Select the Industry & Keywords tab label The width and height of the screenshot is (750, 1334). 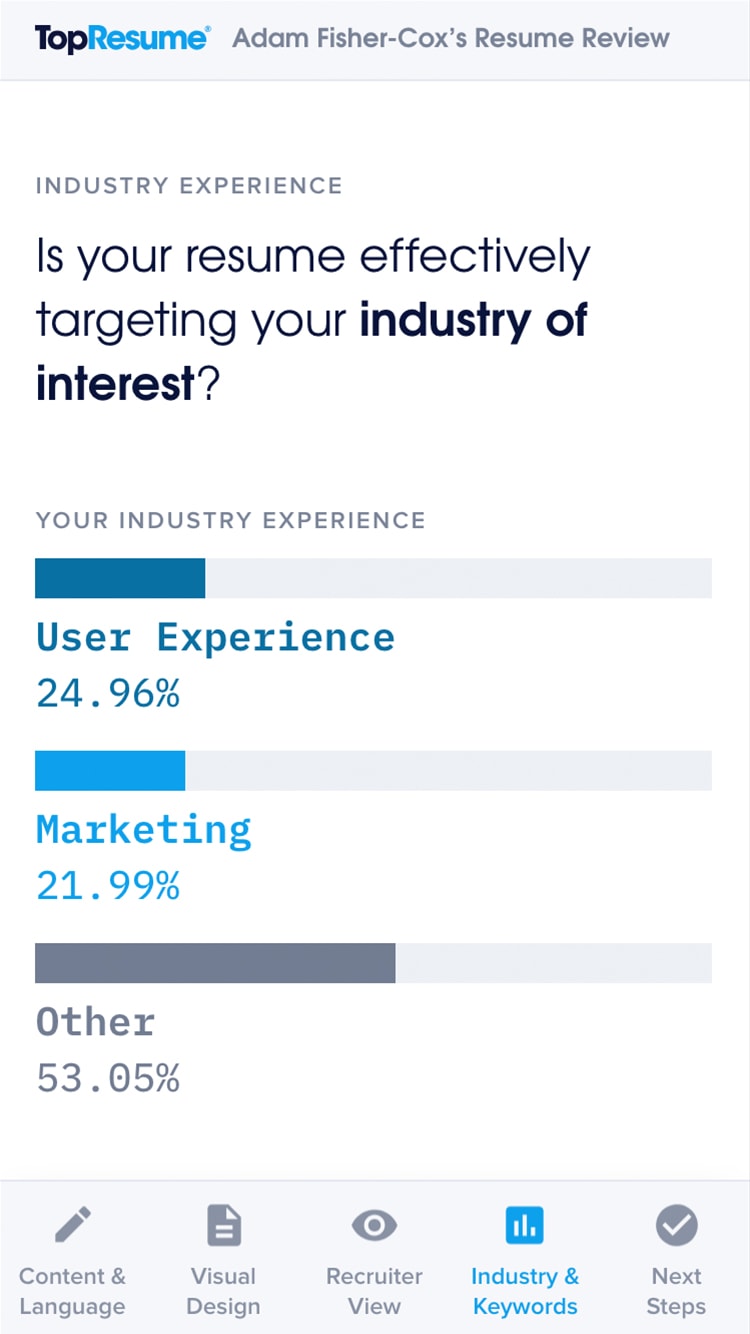point(525,1291)
